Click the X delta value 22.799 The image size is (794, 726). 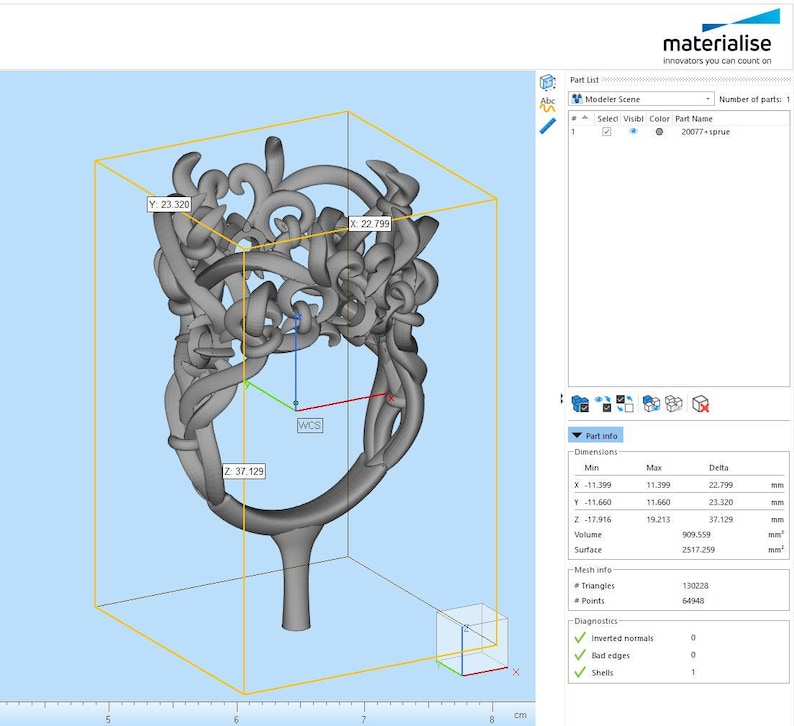point(721,485)
